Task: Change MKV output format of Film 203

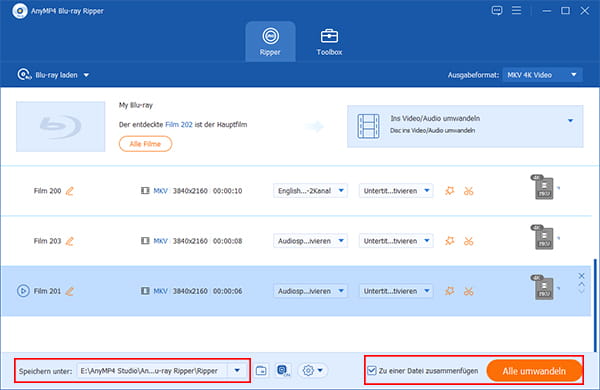Action: point(544,238)
